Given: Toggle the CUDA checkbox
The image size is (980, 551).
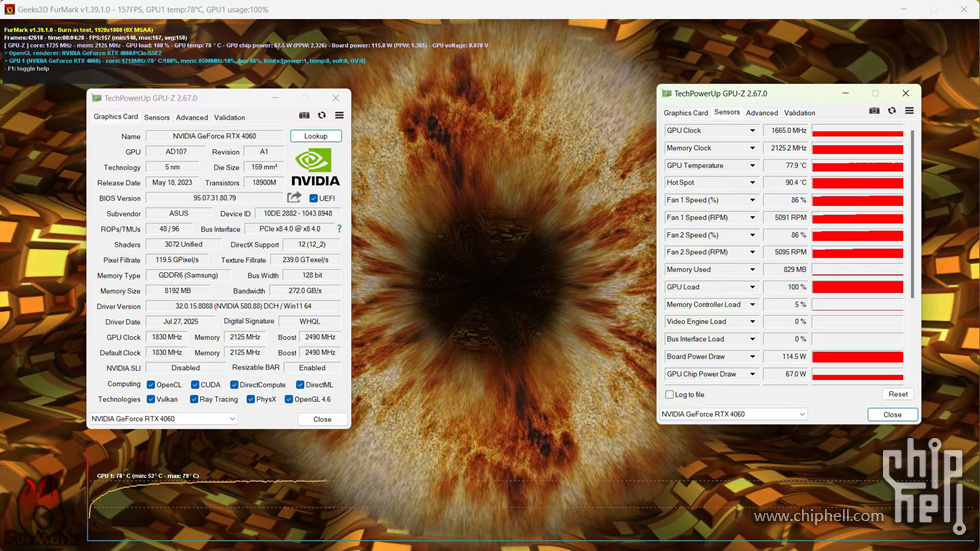Looking at the screenshot, I should point(195,385).
